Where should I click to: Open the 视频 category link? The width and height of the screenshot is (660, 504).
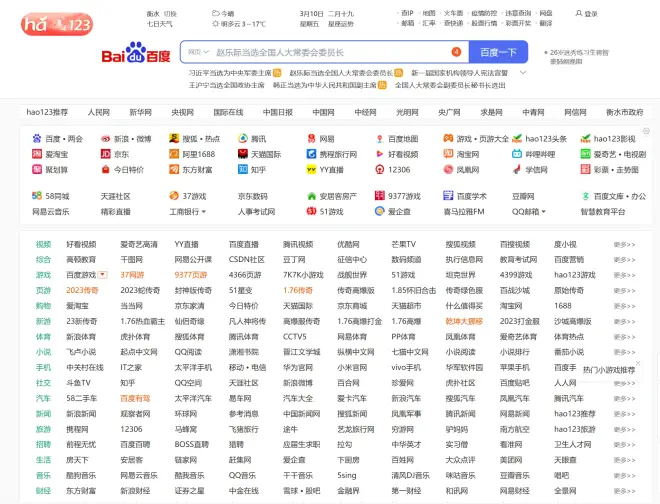(x=43, y=244)
